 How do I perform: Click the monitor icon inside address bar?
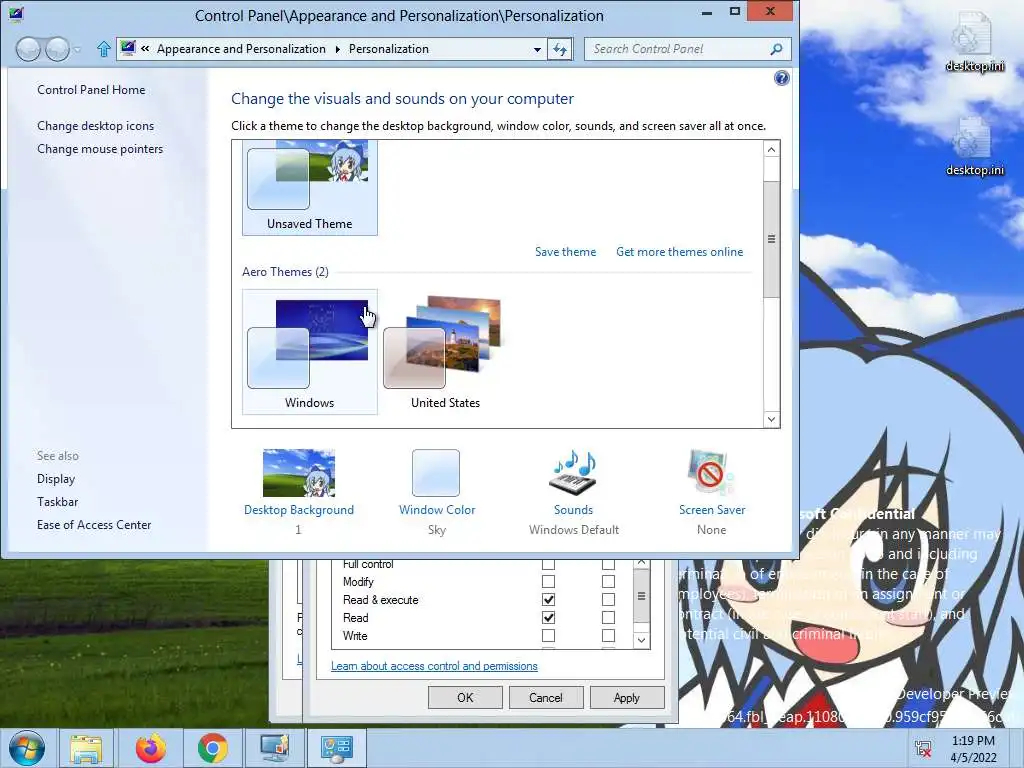[x=128, y=48]
